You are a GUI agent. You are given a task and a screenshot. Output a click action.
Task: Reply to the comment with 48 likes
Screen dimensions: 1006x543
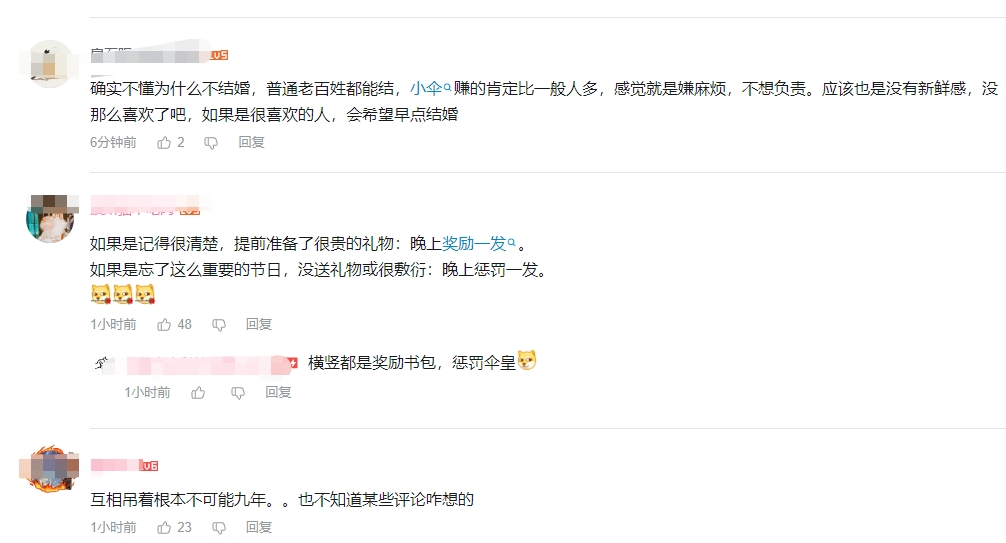point(259,325)
